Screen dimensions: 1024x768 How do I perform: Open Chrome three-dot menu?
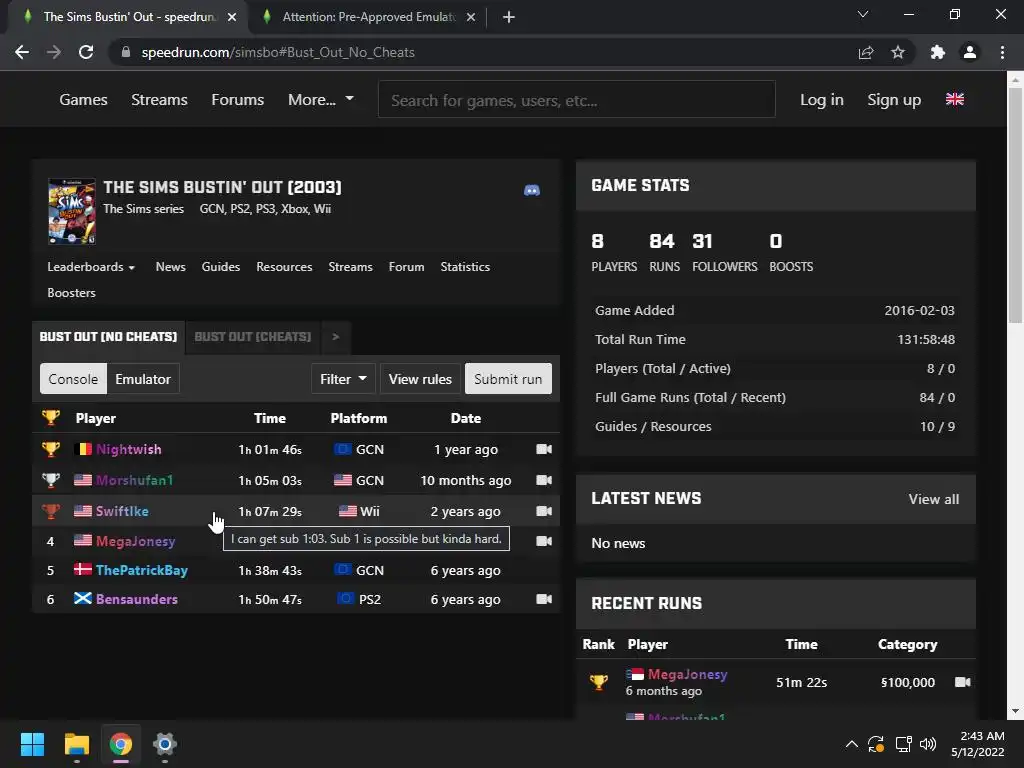pyautogui.click(x=1002, y=52)
